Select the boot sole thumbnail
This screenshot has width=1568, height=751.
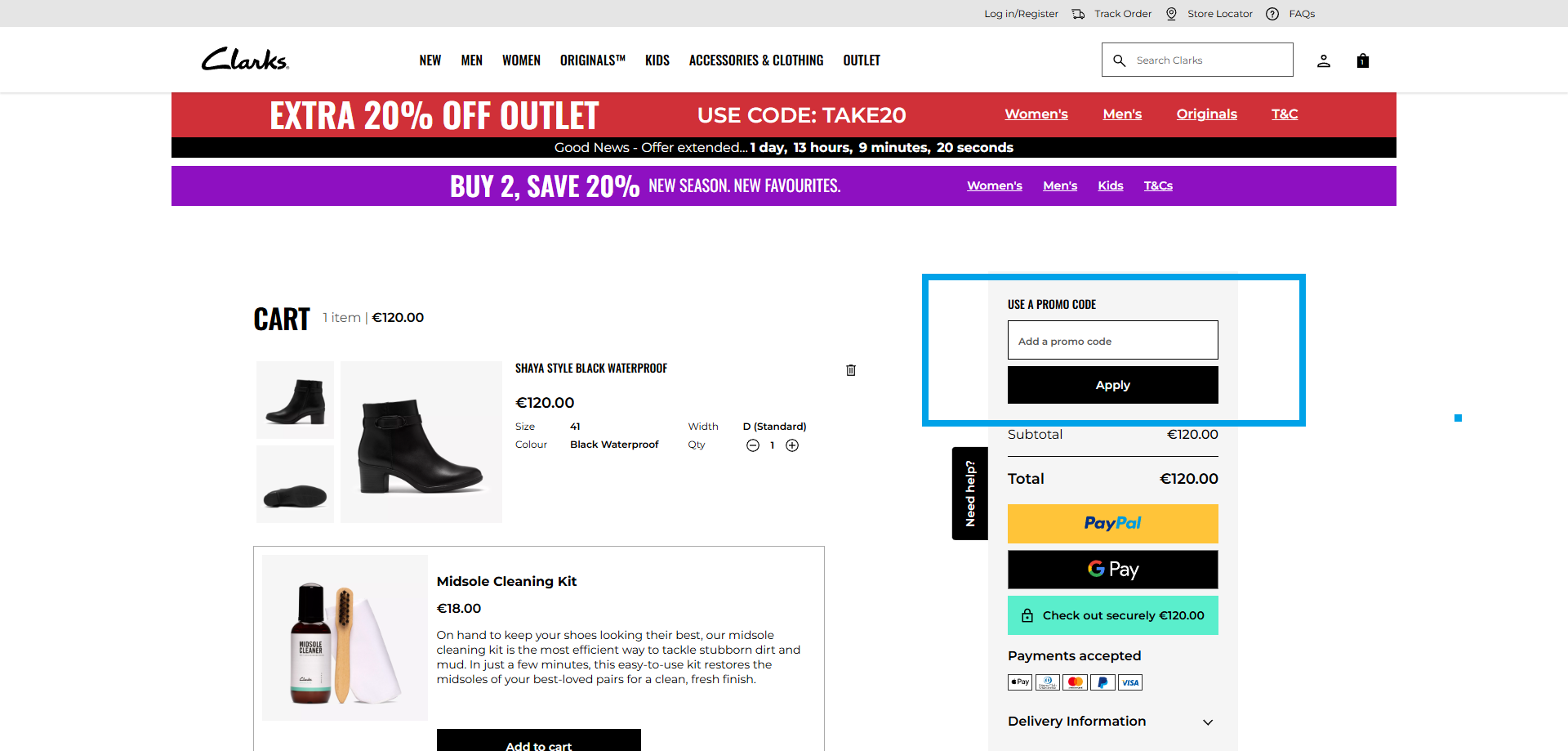click(x=295, y=485)
